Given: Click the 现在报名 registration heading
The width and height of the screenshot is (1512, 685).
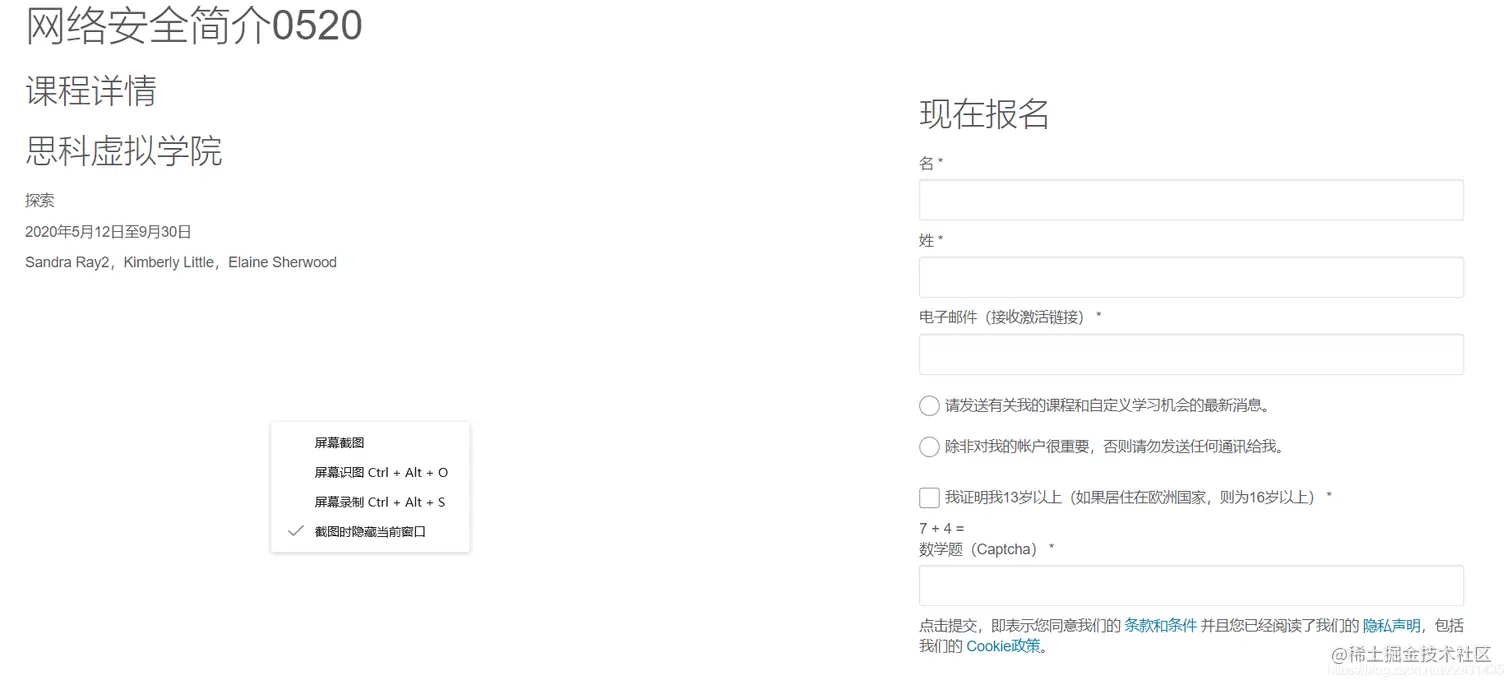Looking at the screenshot, I should 984,114.
